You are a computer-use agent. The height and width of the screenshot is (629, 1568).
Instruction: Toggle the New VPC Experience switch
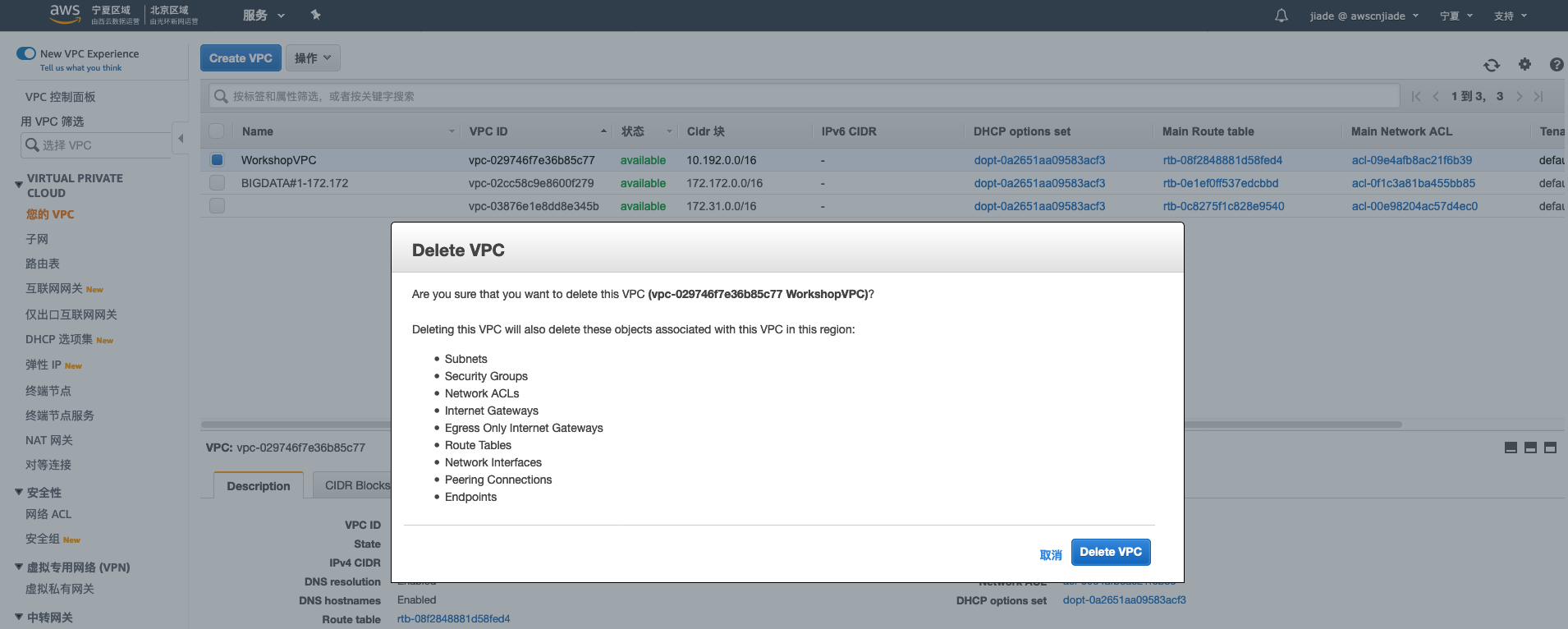pos(26,53)
